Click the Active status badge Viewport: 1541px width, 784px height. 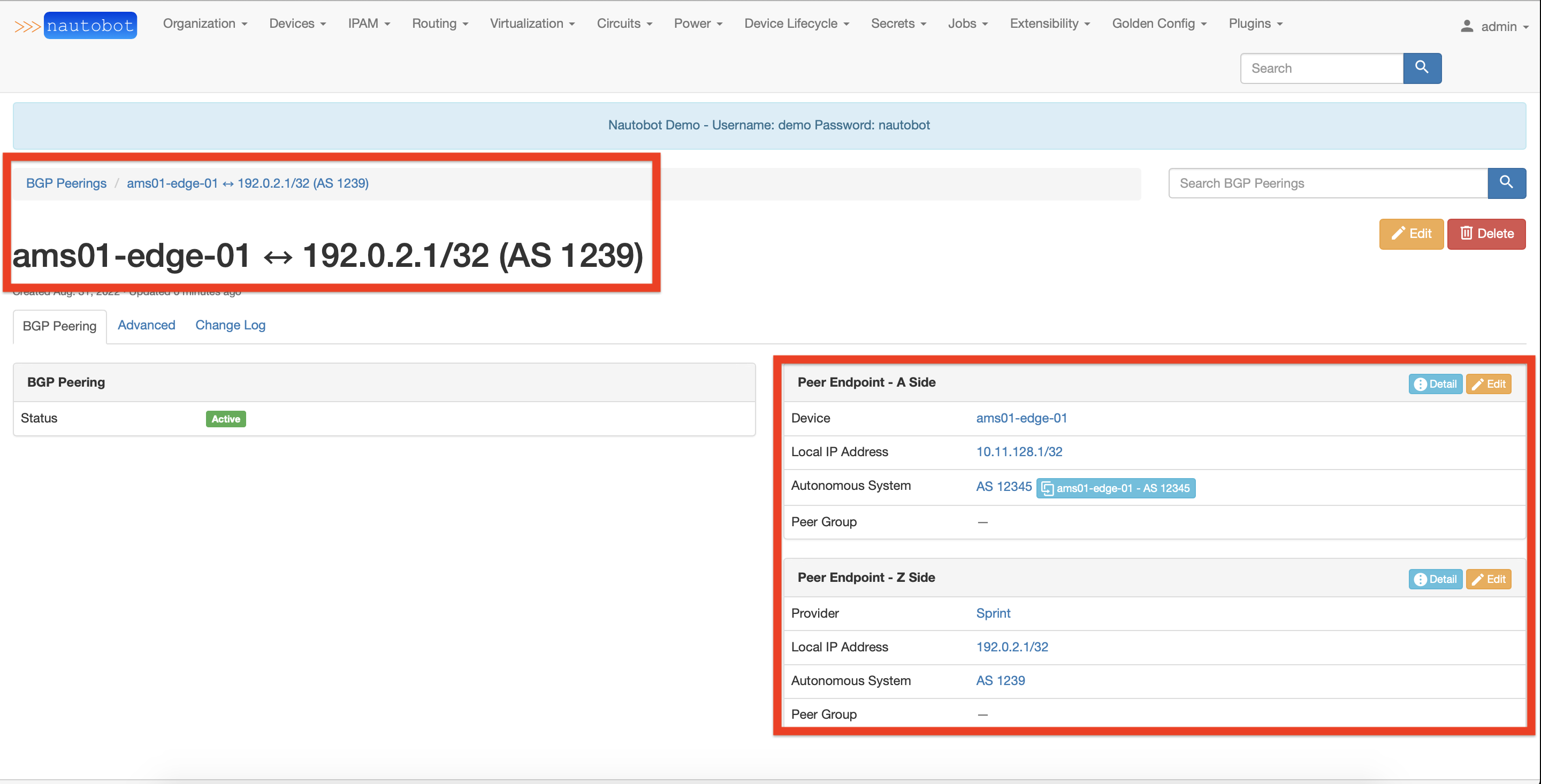click(x=225, y=419)
